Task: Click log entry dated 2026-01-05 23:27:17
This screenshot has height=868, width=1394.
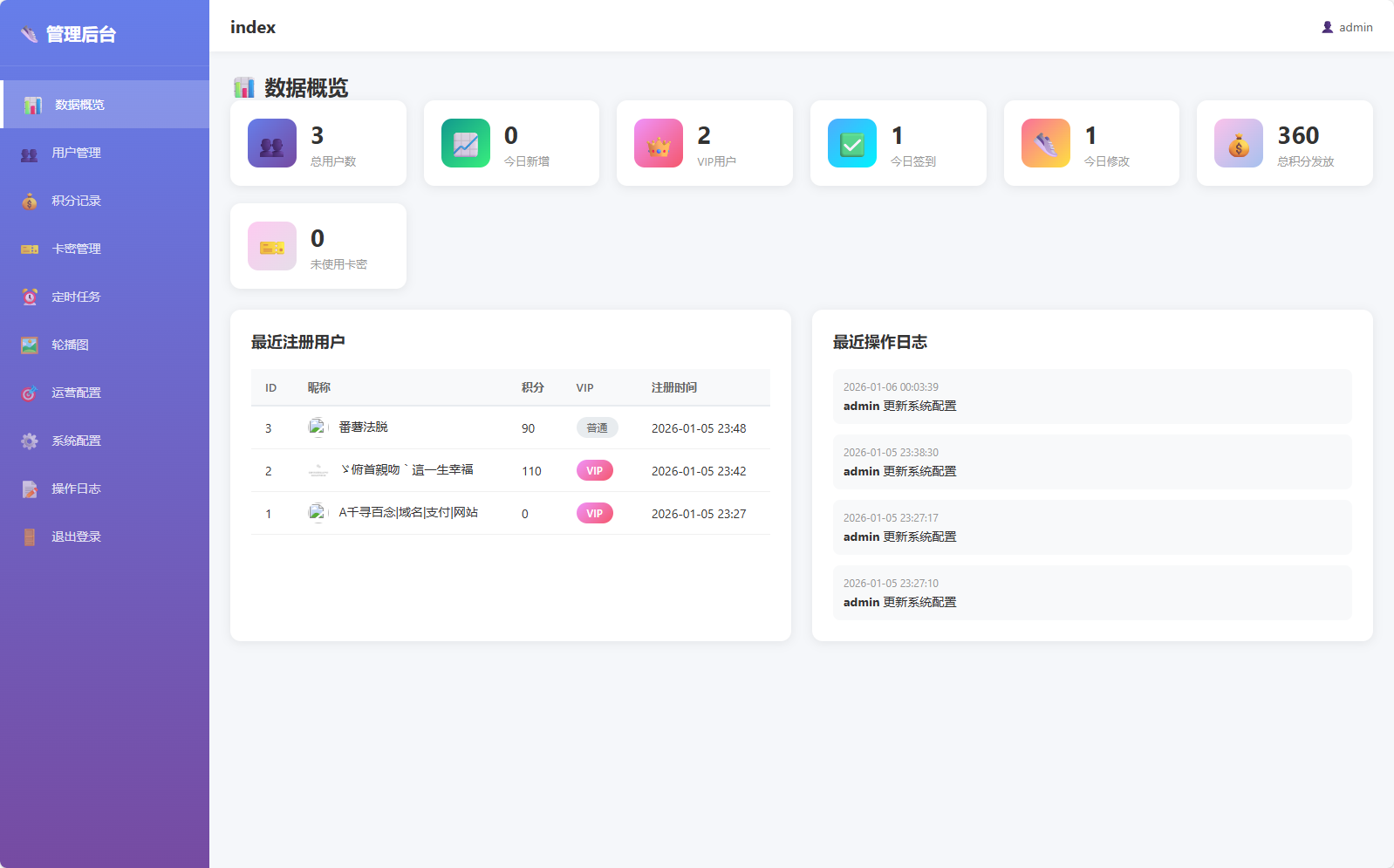Action: coord(1092,528)
